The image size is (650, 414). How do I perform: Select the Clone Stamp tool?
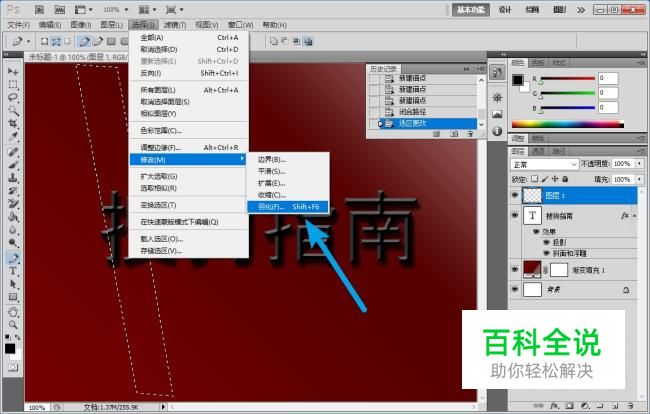13,178
